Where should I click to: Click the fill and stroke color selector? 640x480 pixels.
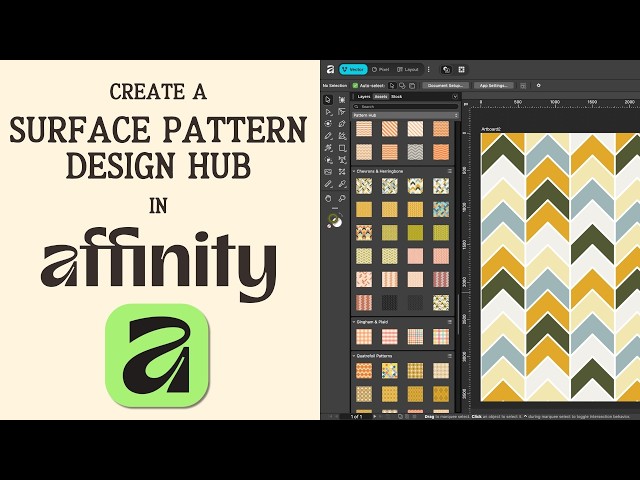tap(335, 221)
